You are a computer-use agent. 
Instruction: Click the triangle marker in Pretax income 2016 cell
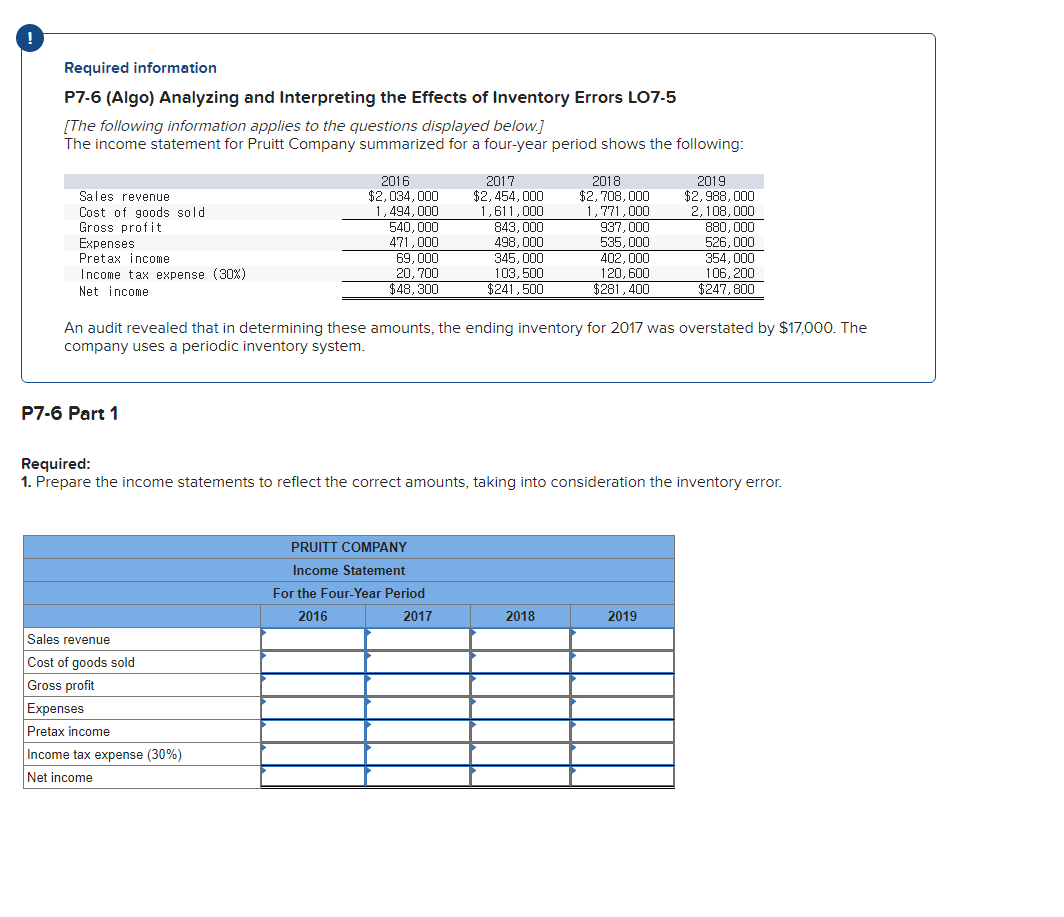point(263,725)
